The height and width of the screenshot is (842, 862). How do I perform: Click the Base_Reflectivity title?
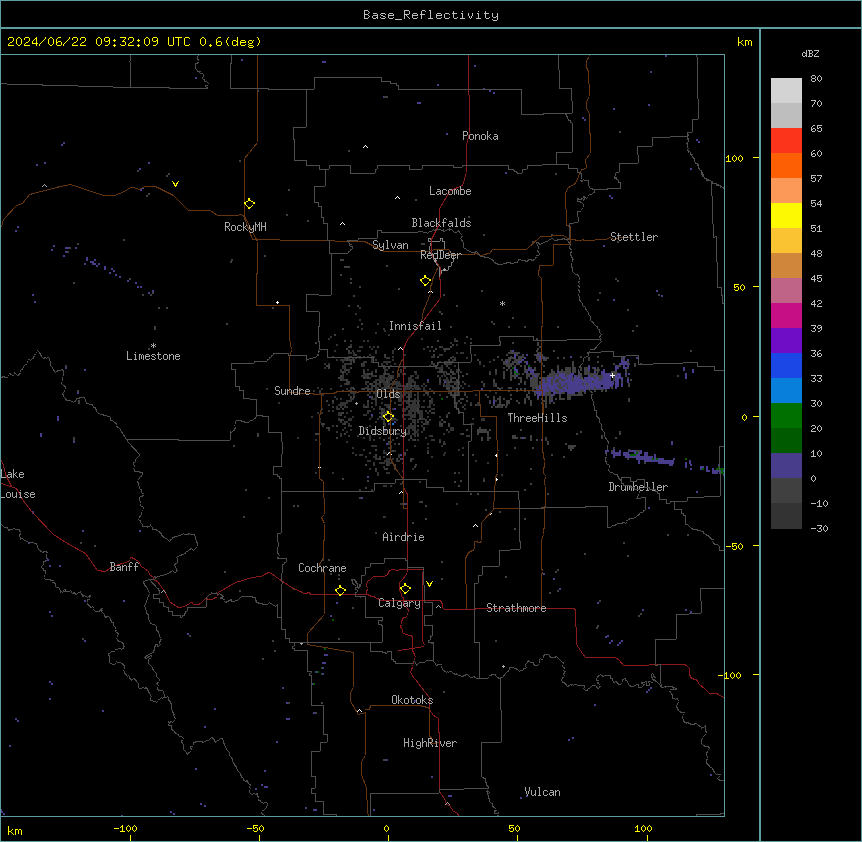(431, 15)
